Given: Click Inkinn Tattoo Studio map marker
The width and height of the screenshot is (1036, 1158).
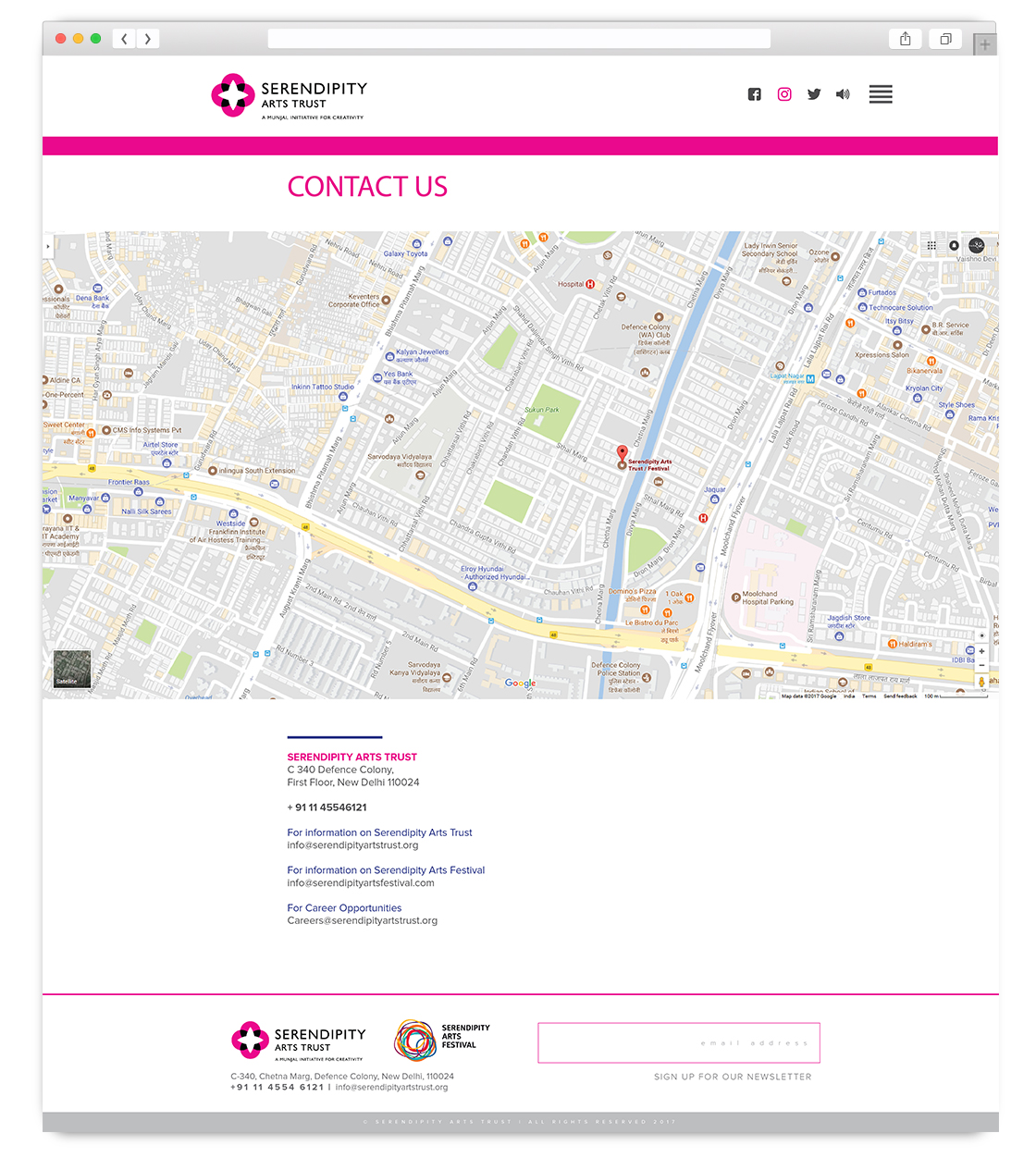Looking at the screenshot, I should click(343, 397).
